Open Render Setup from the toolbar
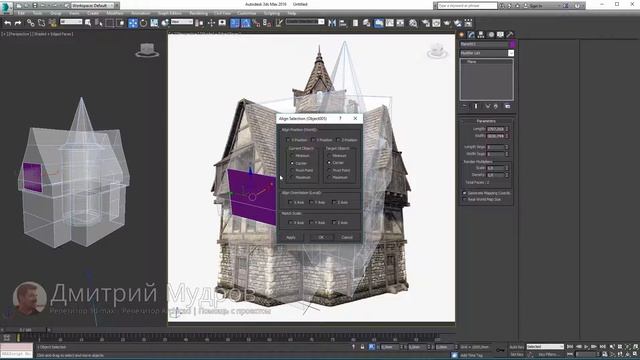 click(426, 23)
